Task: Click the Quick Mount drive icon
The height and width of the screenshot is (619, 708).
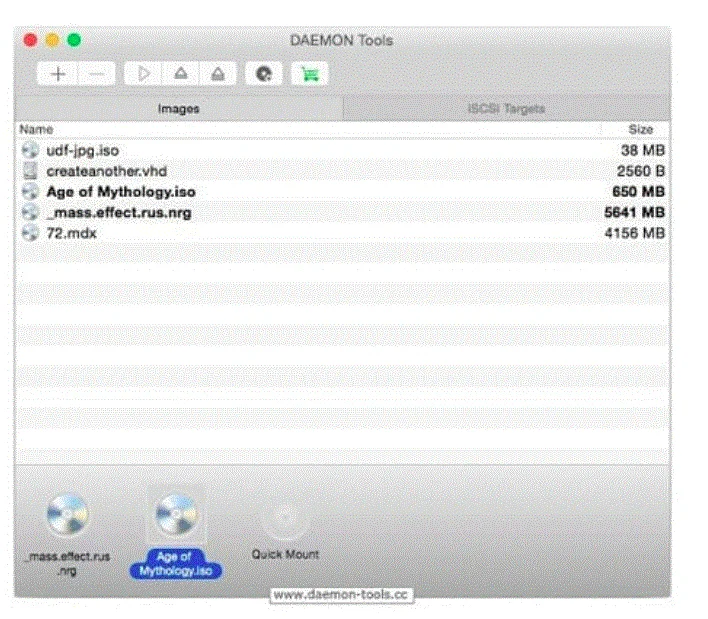Action: click(285, 516)
